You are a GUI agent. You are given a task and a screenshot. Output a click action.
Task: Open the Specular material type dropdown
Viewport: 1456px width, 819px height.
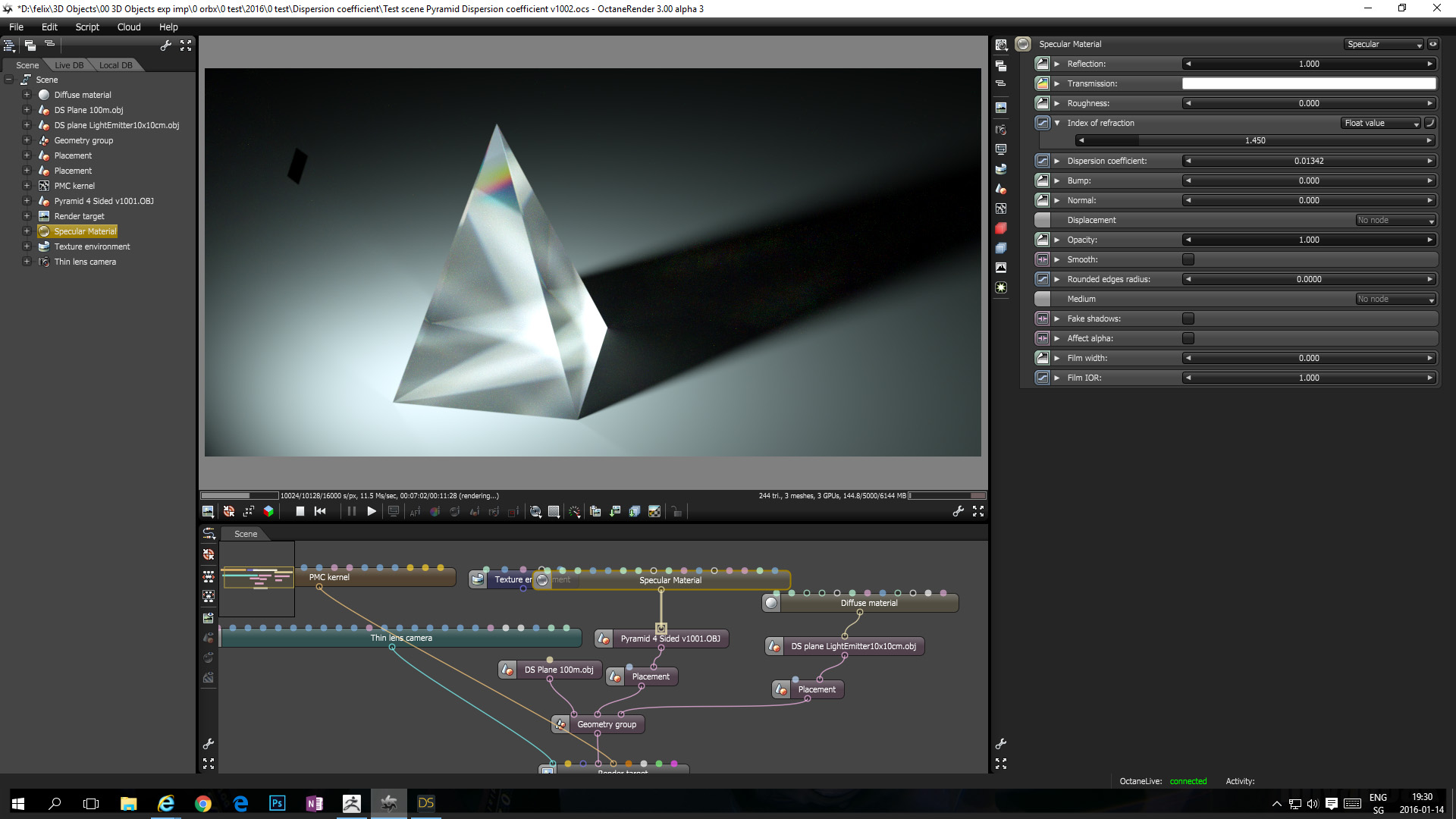pos(1384,44)
